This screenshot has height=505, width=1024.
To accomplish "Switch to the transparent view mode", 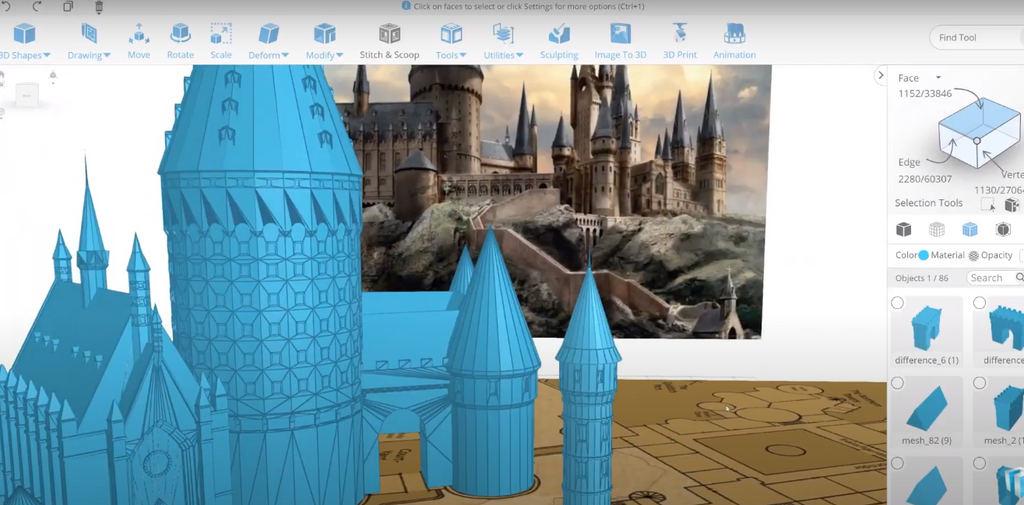I will [x=1002, y=229].
